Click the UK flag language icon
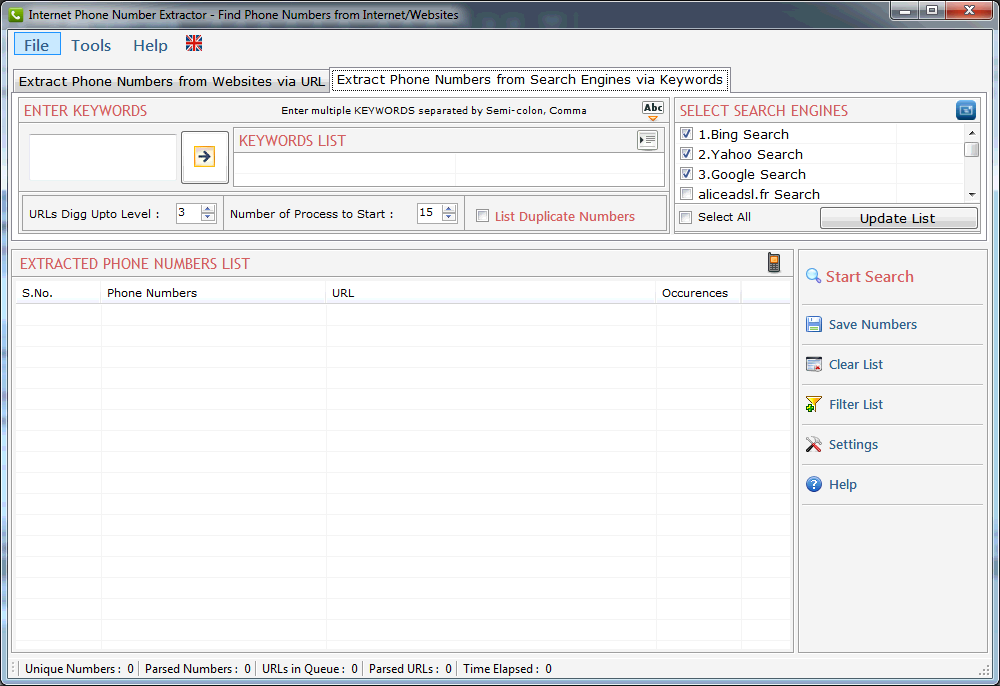Viewport: 1000px width, 686px height. pos(194,43)
